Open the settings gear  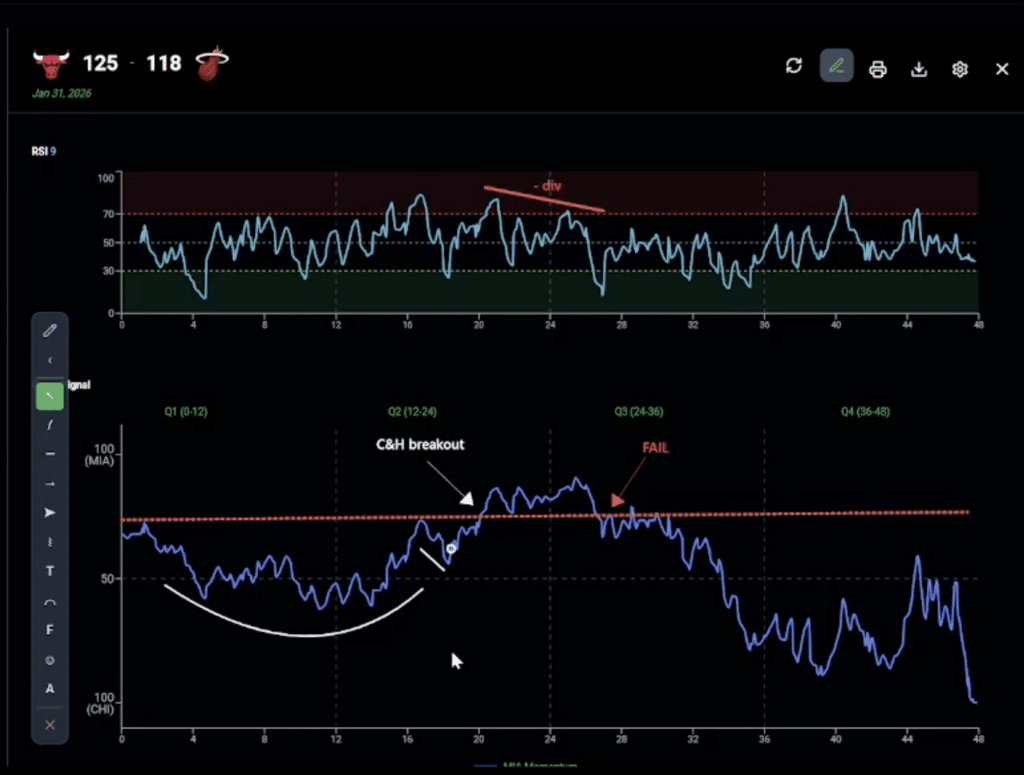[959, 69]
